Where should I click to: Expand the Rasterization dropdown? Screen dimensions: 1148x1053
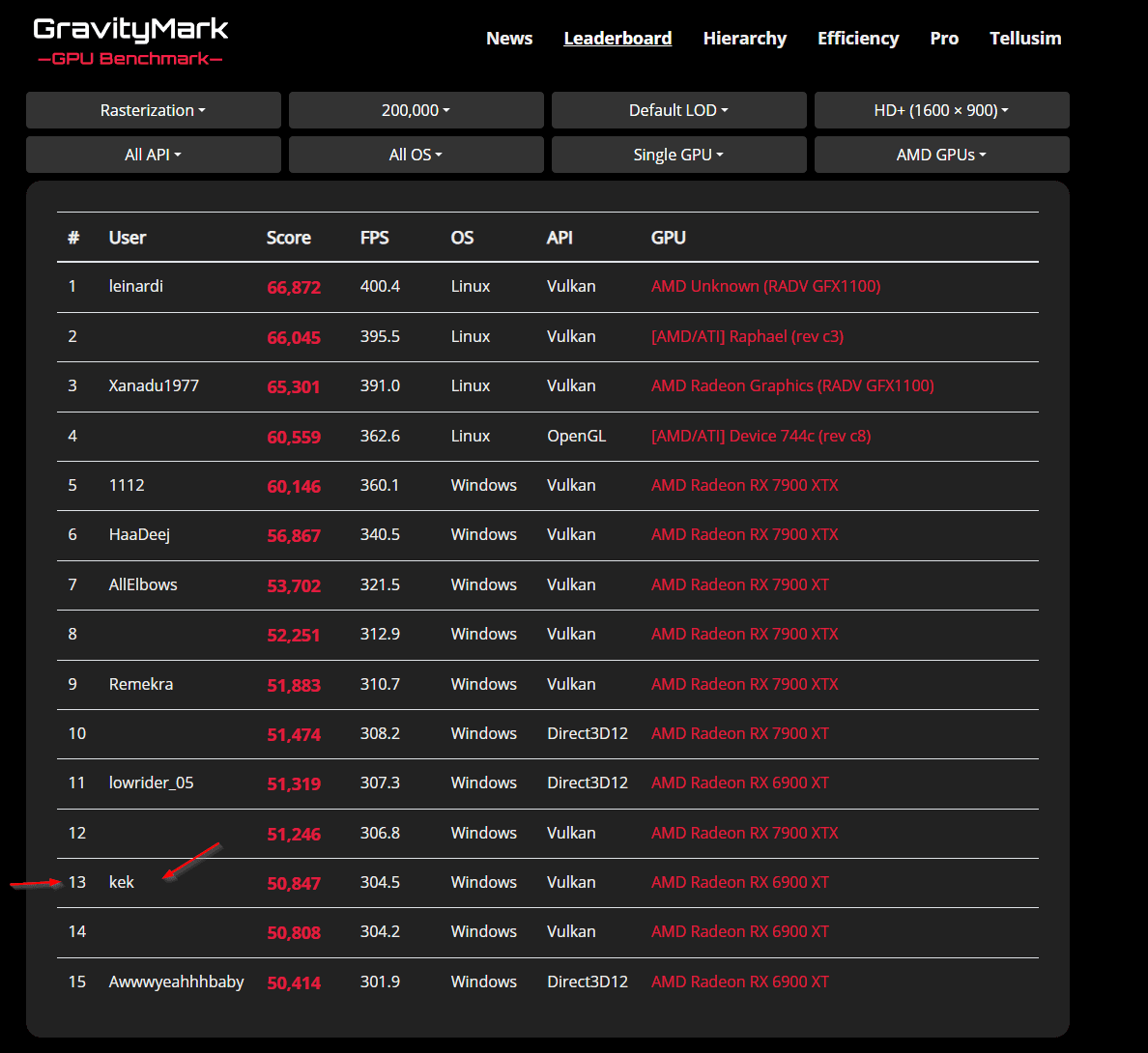click(x=153, y=110)
